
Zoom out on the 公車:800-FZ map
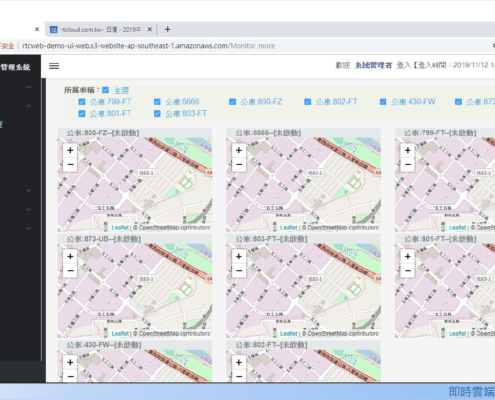70,164
